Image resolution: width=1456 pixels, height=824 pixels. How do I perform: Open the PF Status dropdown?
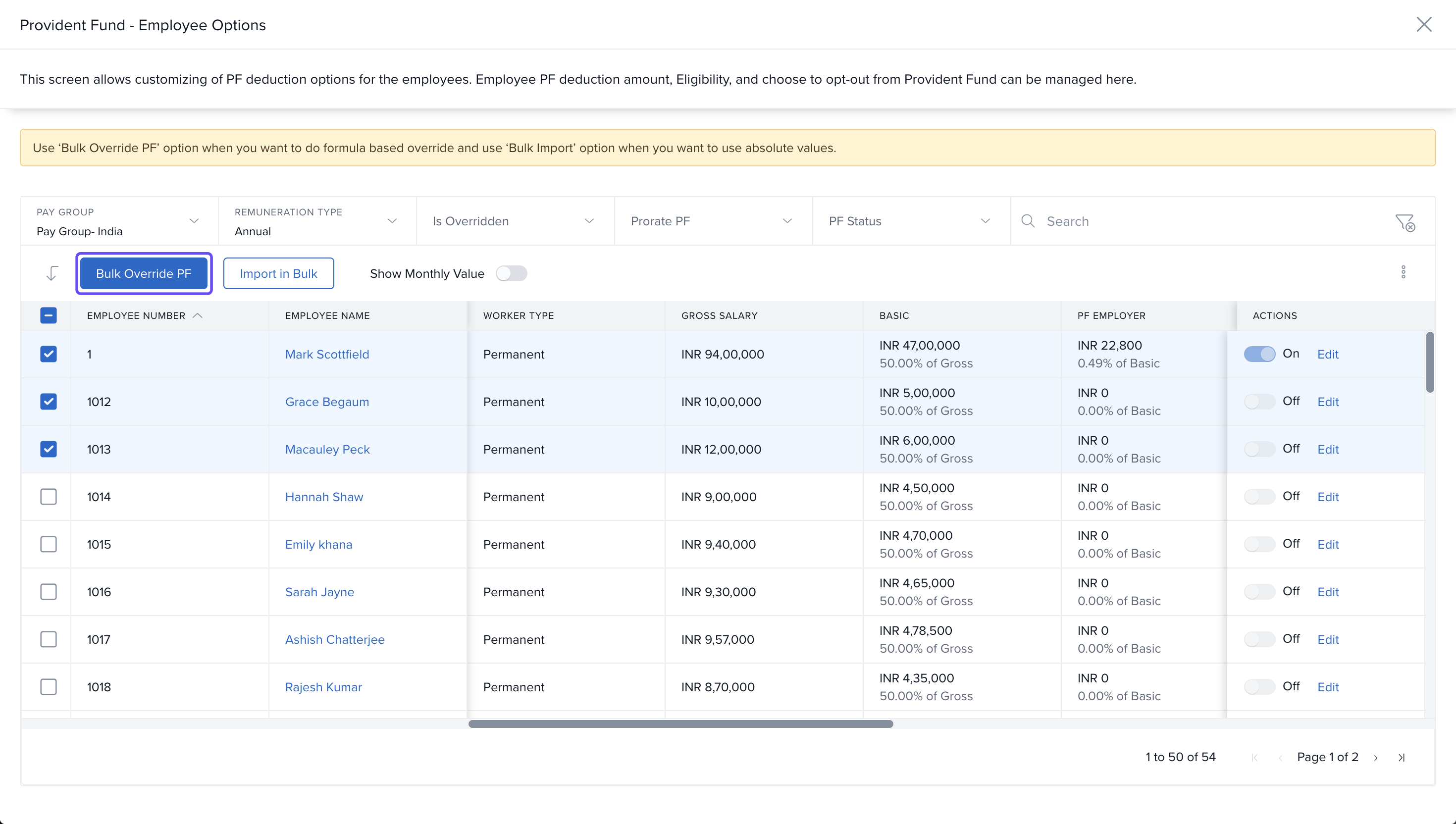(910, 221)
